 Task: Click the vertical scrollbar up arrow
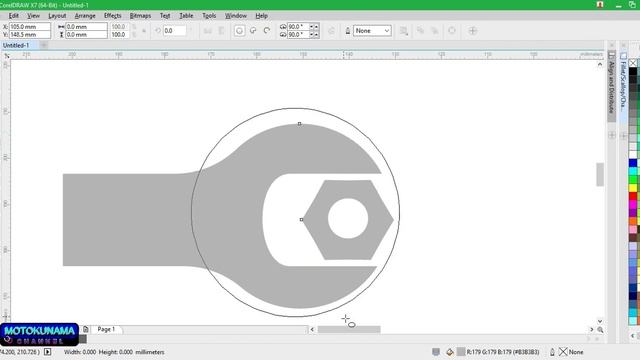600,64
